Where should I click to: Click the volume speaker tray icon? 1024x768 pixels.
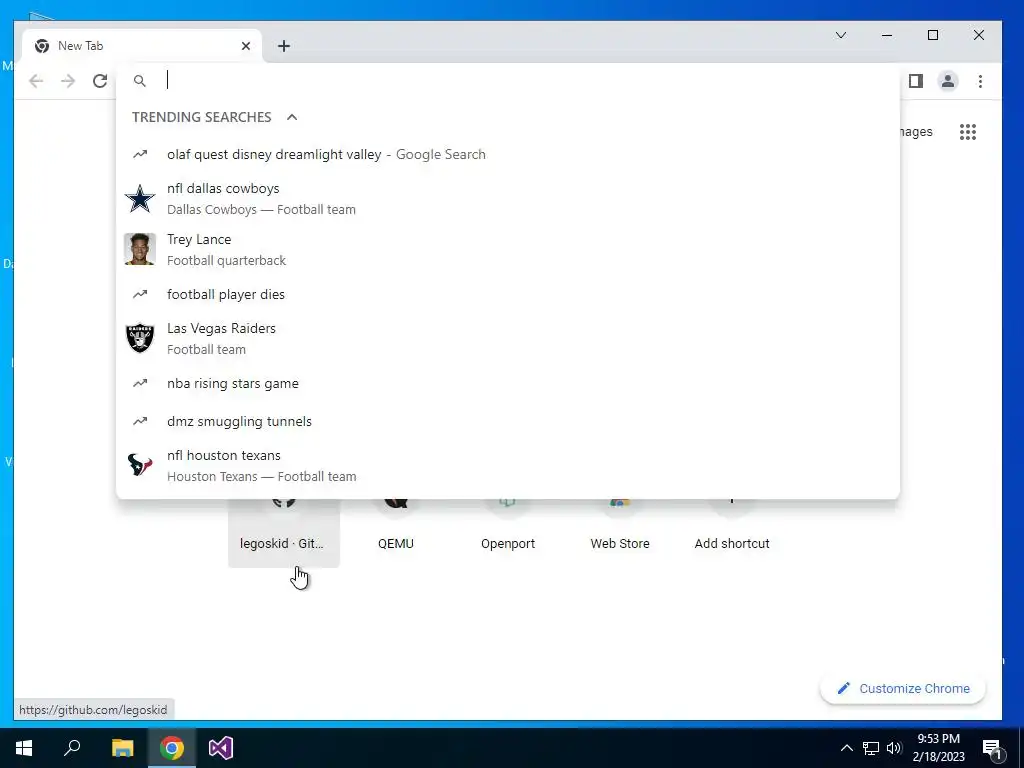point(894,748)
